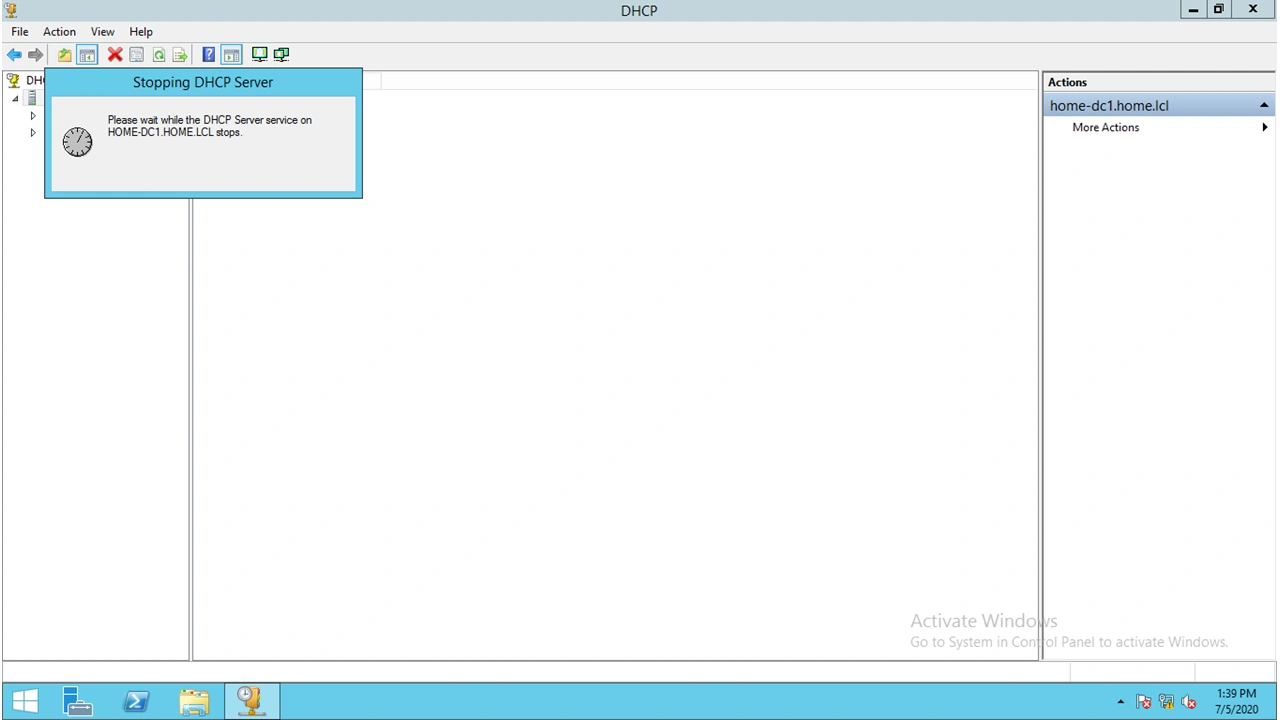Restore down the DHCP window
This screenshot has height=720, width=1280.
(1219, 10)
